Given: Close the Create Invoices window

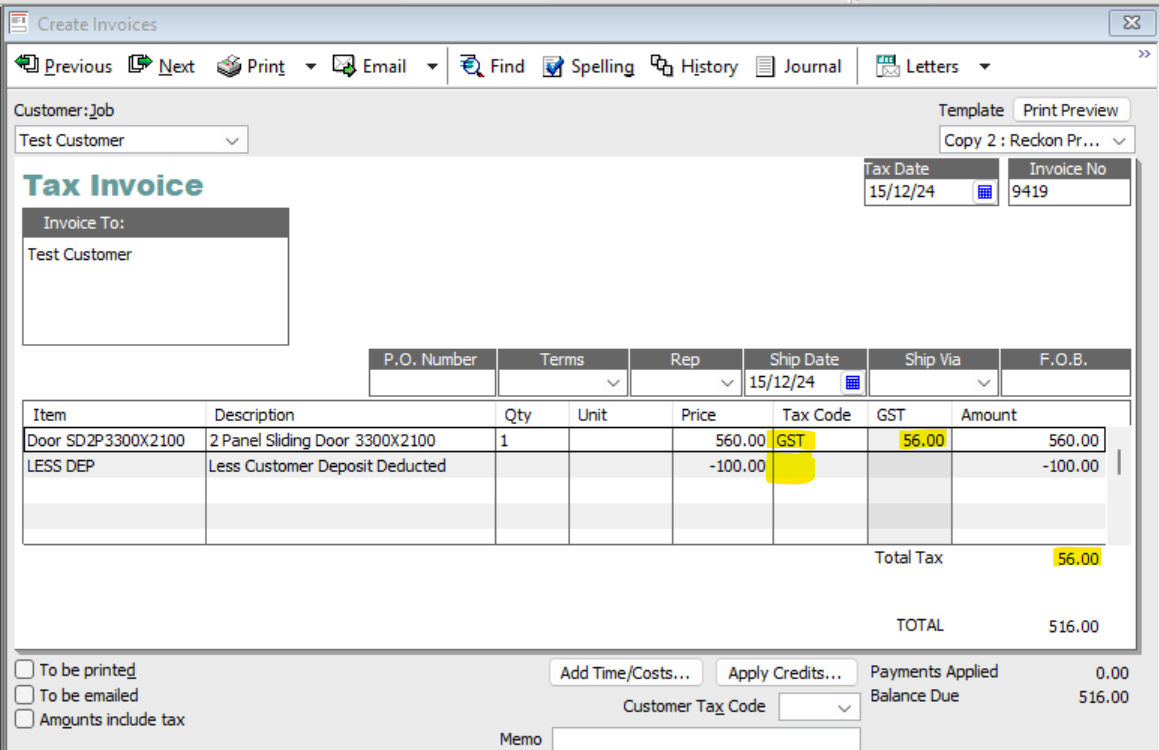Looking at the screenshot, I should (1131, 22).
